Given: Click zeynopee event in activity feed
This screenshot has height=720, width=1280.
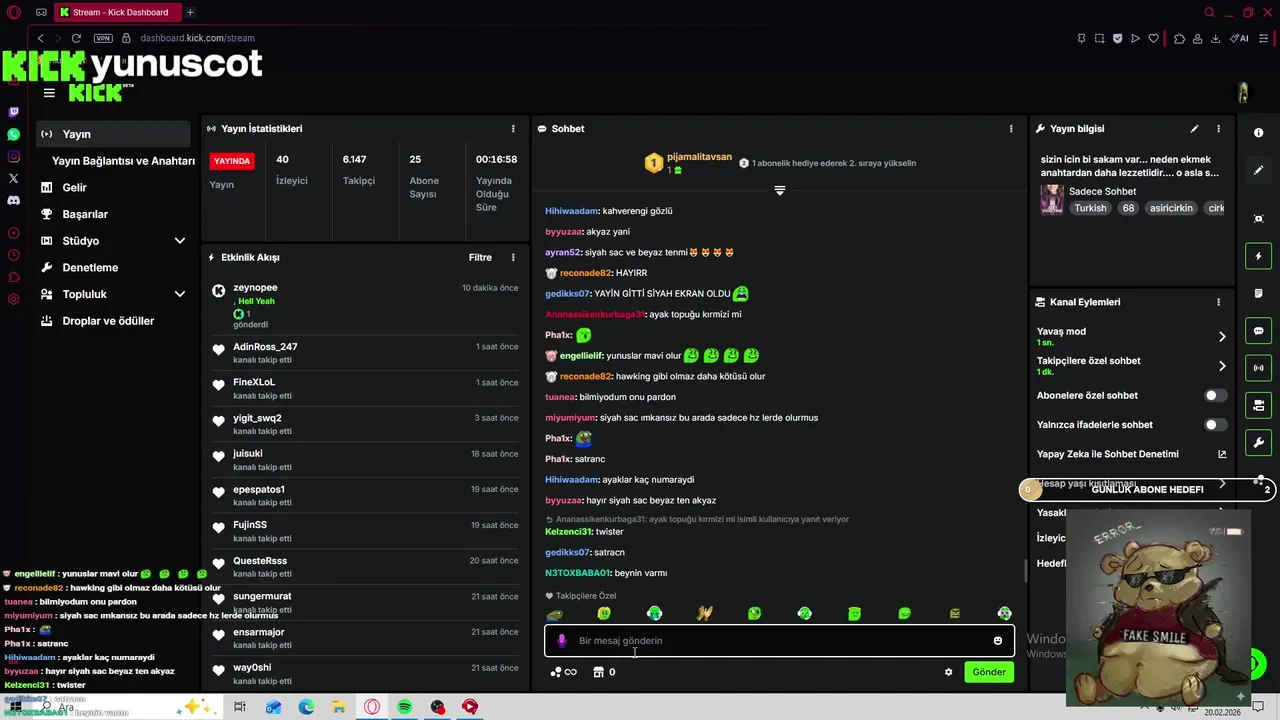Looking at the screenshot, I should click(365, 306).
